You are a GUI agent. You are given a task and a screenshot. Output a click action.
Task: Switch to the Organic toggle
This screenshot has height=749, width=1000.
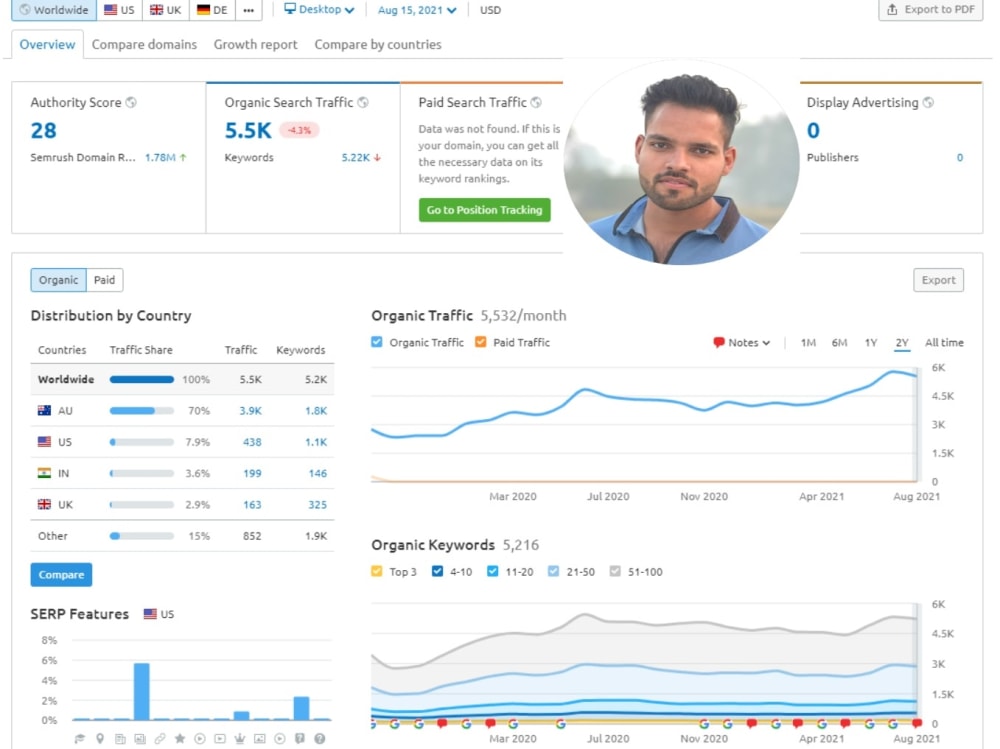click(x=59, y=280)
